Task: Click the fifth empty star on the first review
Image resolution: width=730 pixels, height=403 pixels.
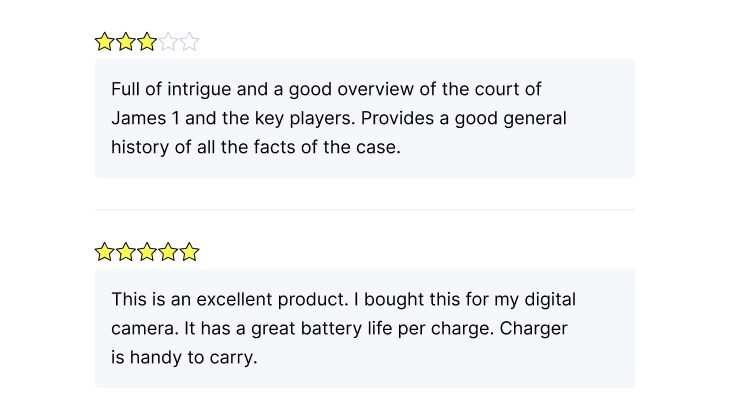Action: (x=189, y=42)
